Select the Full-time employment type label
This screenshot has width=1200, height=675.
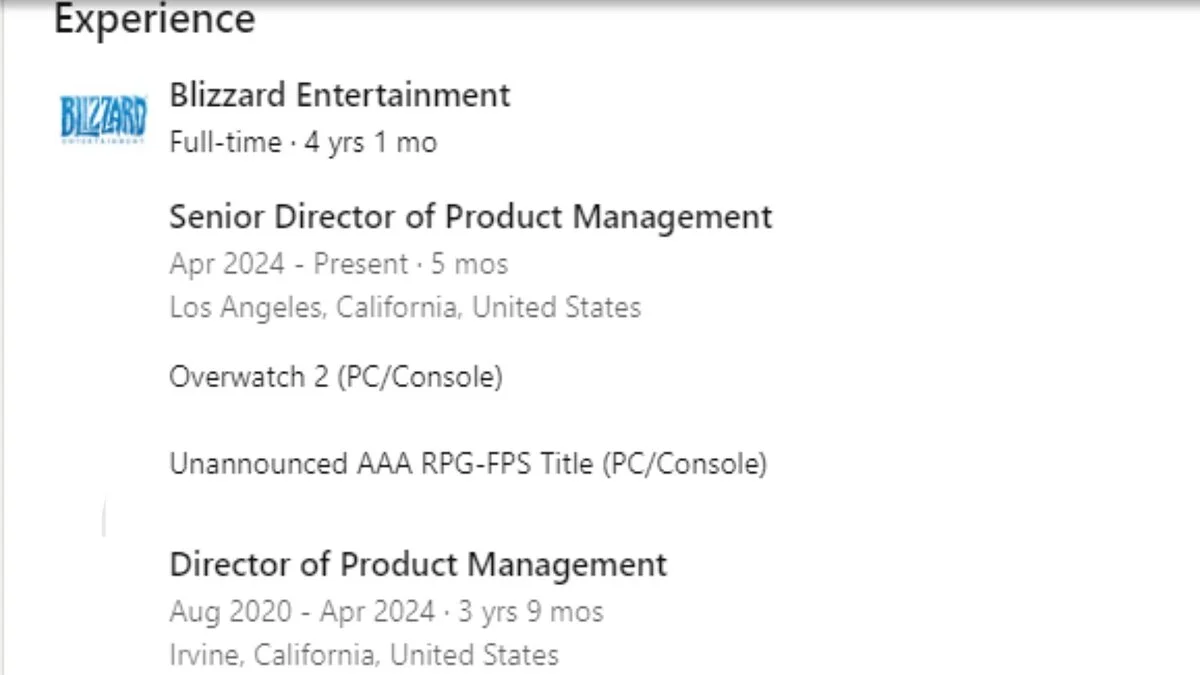pyautogui.click(x=225, y=143)
